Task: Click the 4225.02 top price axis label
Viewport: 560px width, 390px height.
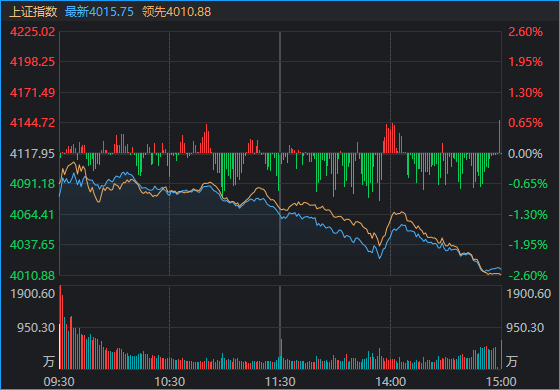Action: pos(32,32)
